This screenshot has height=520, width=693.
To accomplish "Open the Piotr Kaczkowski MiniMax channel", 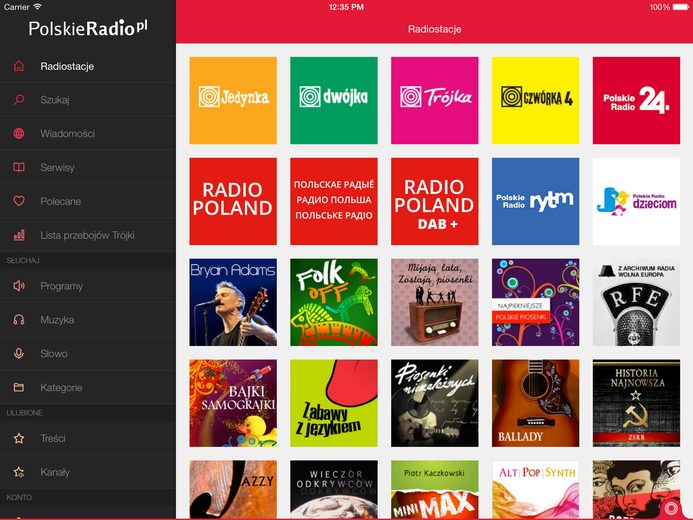I will [x=434, y=489].
